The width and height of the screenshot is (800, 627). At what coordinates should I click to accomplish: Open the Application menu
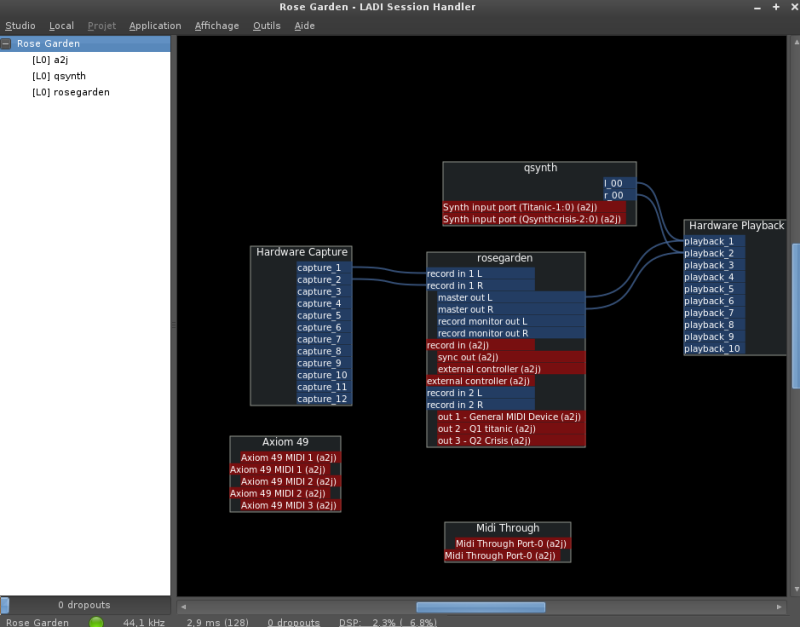[x=155, y=26]
